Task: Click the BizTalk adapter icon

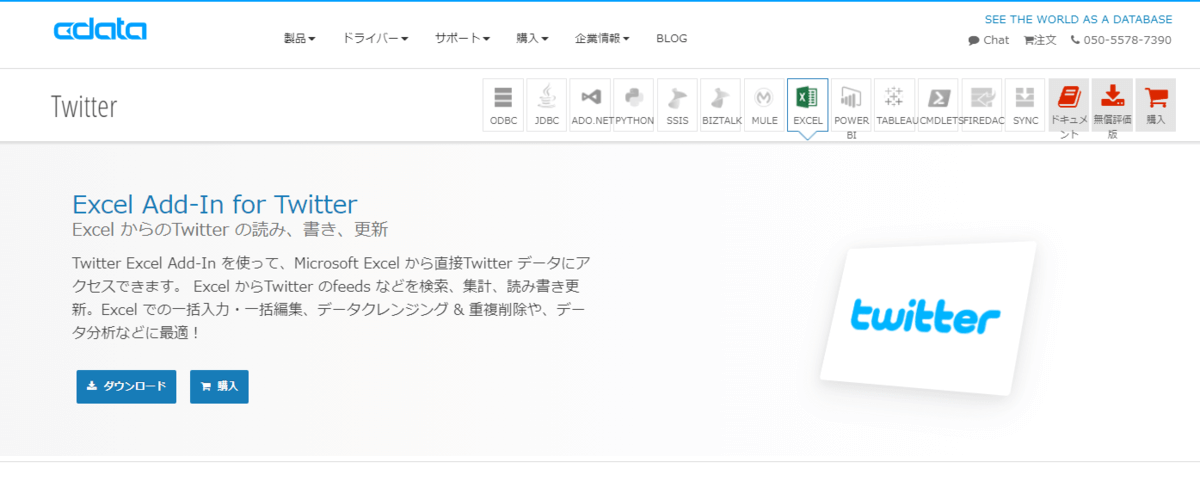Action: [721, 105]
